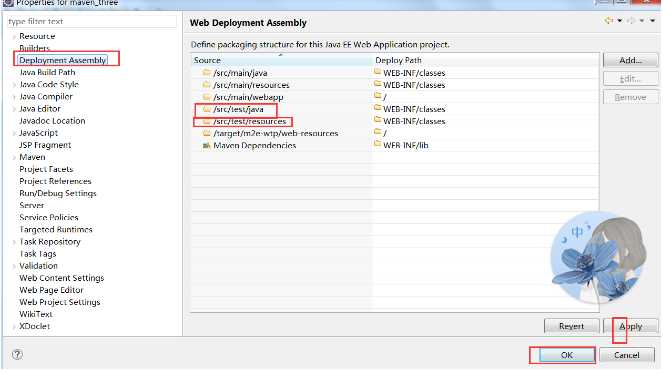The image size is (663, 374).
Task: Open the Project References page
Action: [55, 181]
